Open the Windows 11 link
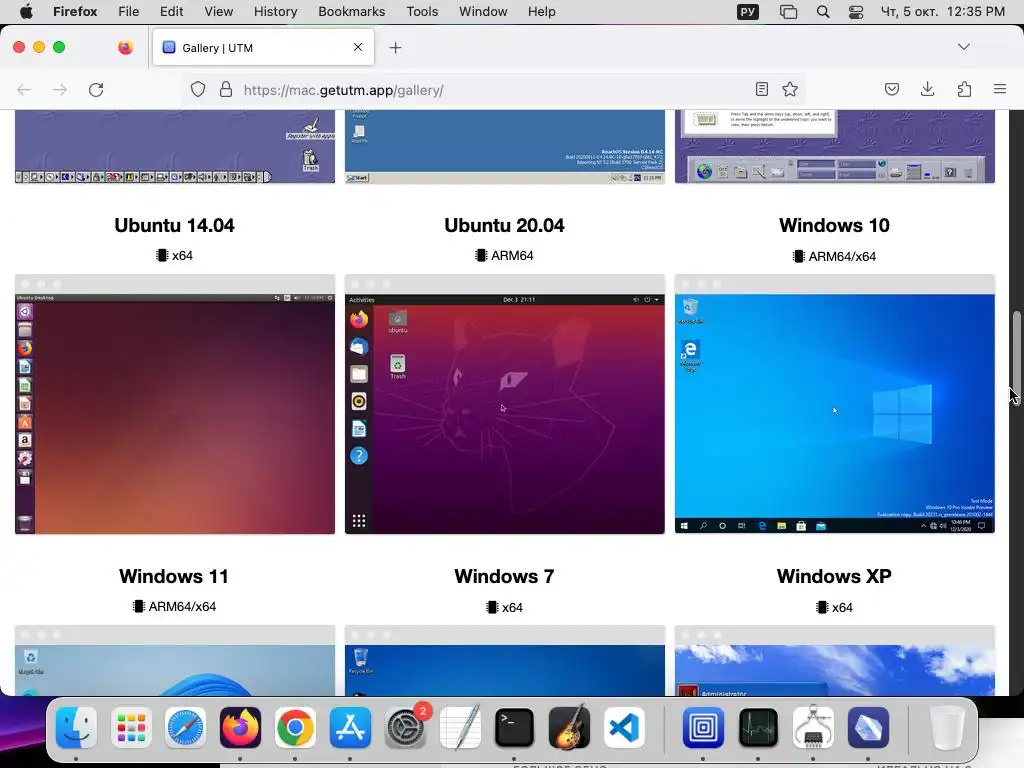The width and height of the screenshot is (1024, 768). click(x=174, y=576)
